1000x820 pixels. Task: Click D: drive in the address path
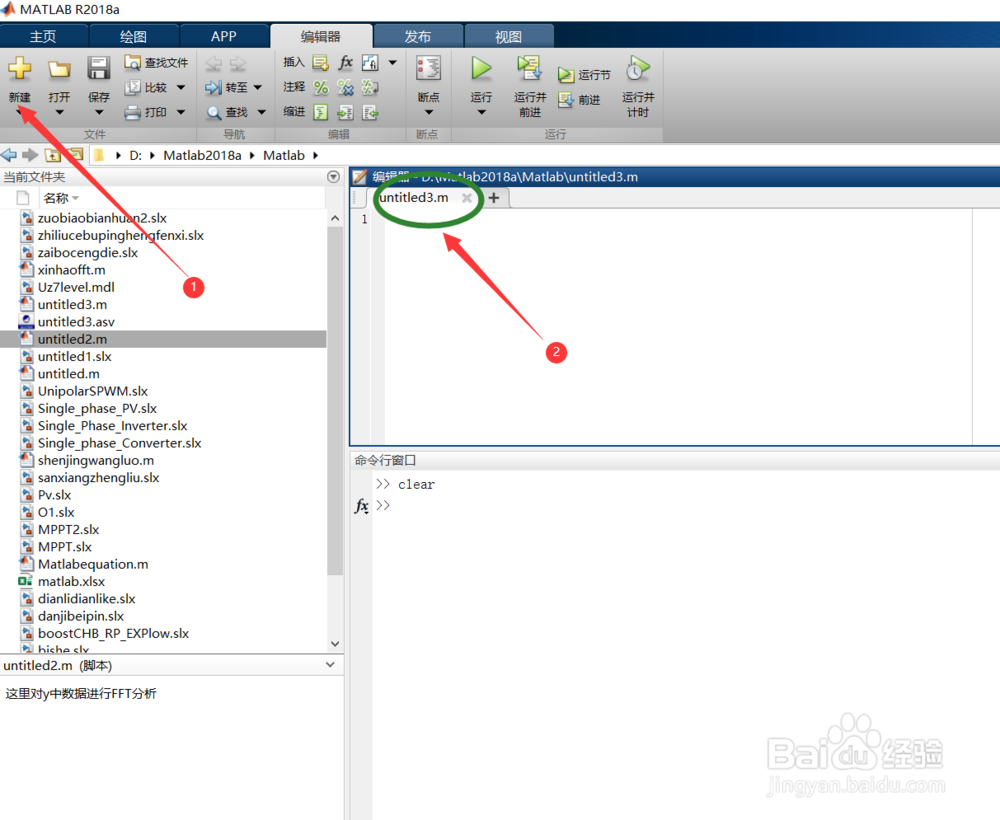click(136, 156)
